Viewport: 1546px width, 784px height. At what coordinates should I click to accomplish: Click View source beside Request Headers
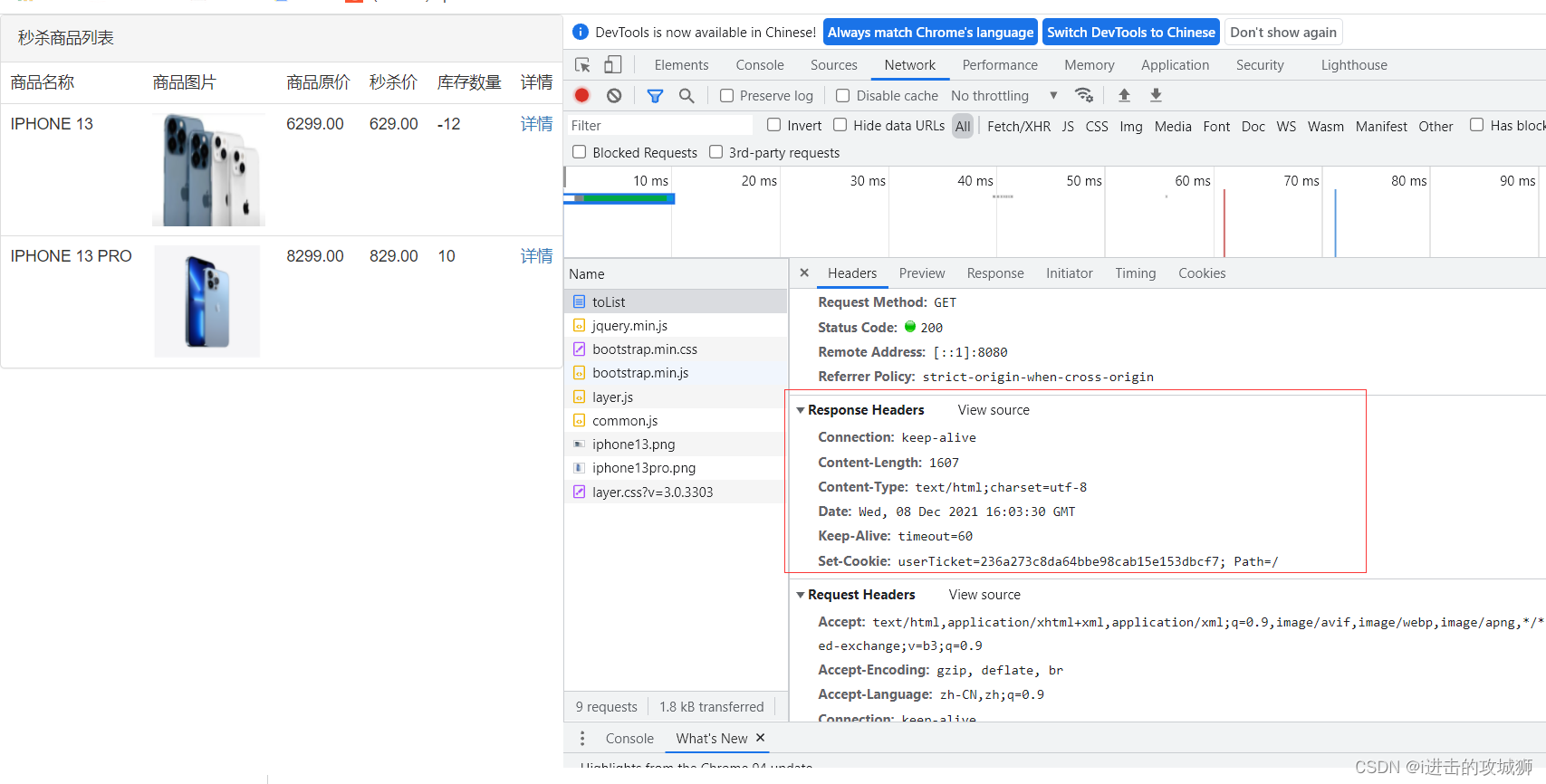(984, 595)
